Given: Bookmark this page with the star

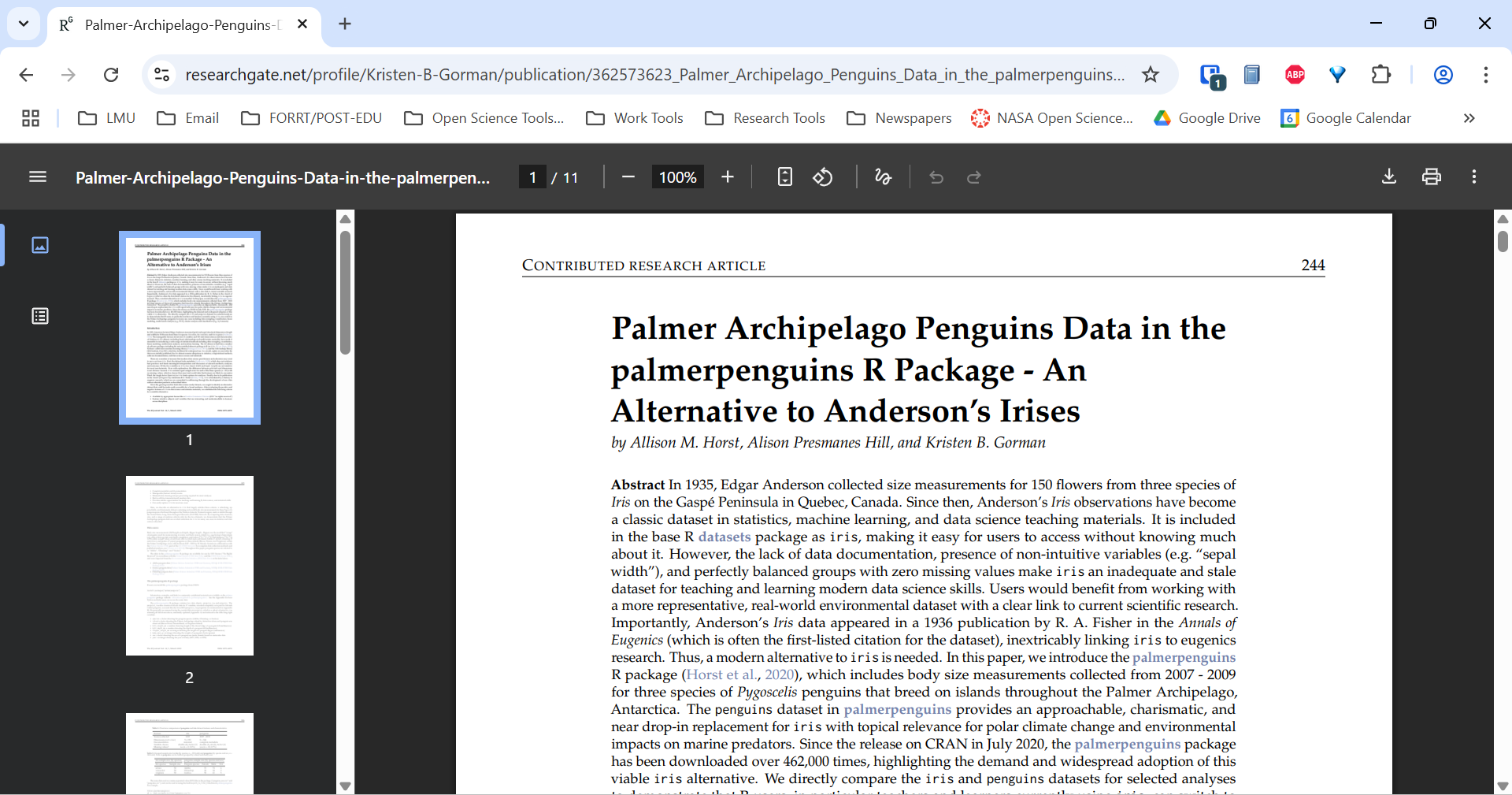Looking at the screenshot, I should click(1151, 75).
